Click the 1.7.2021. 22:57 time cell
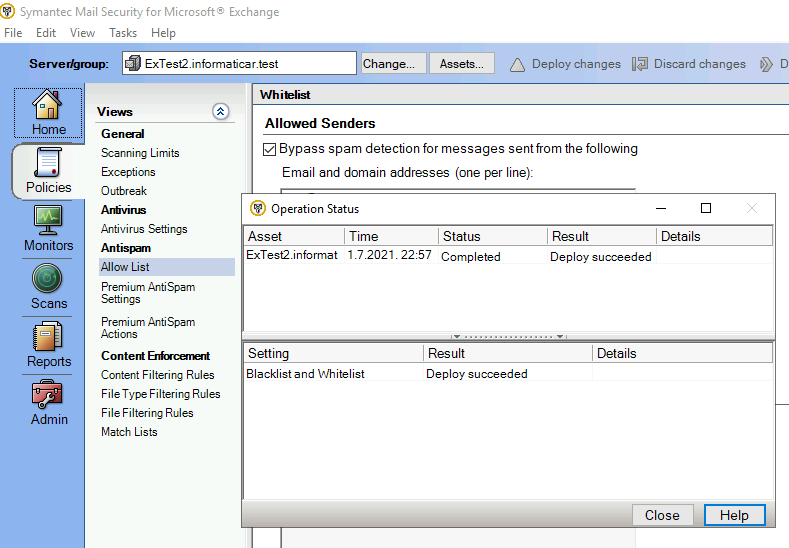 tap(389, 255)
